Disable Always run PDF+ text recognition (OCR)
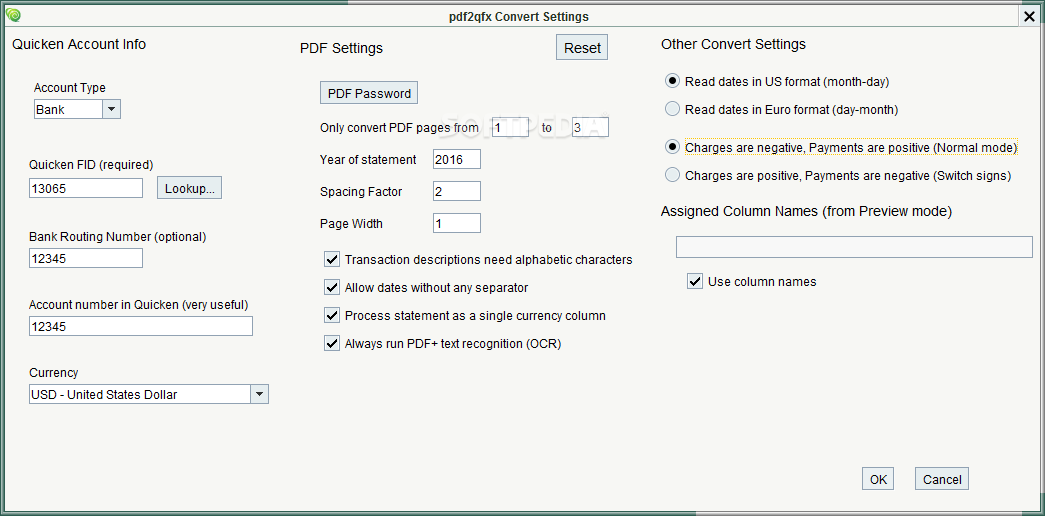The height and width of the screenshot is (516, 1045). point(331,344)
